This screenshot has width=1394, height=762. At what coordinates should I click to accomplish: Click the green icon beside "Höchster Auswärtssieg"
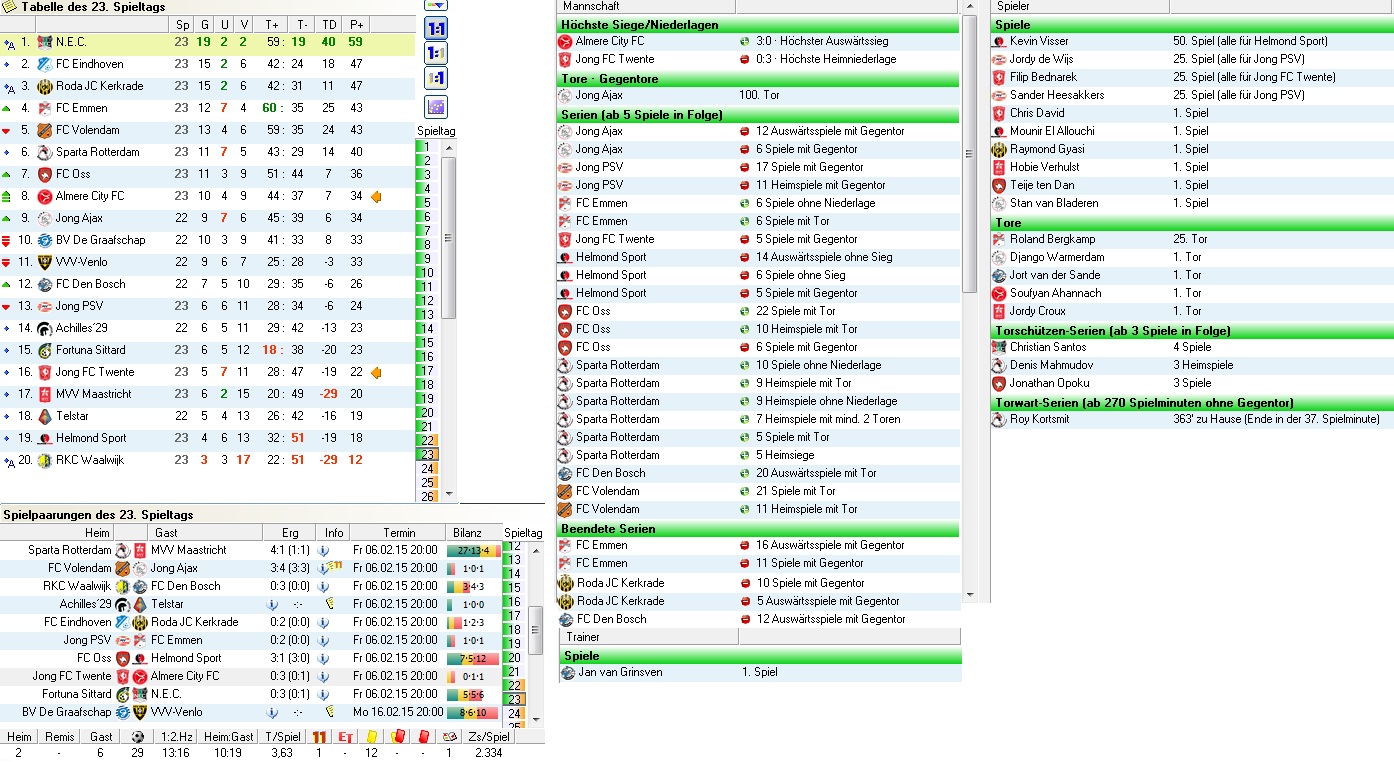[x=744, y=41]
